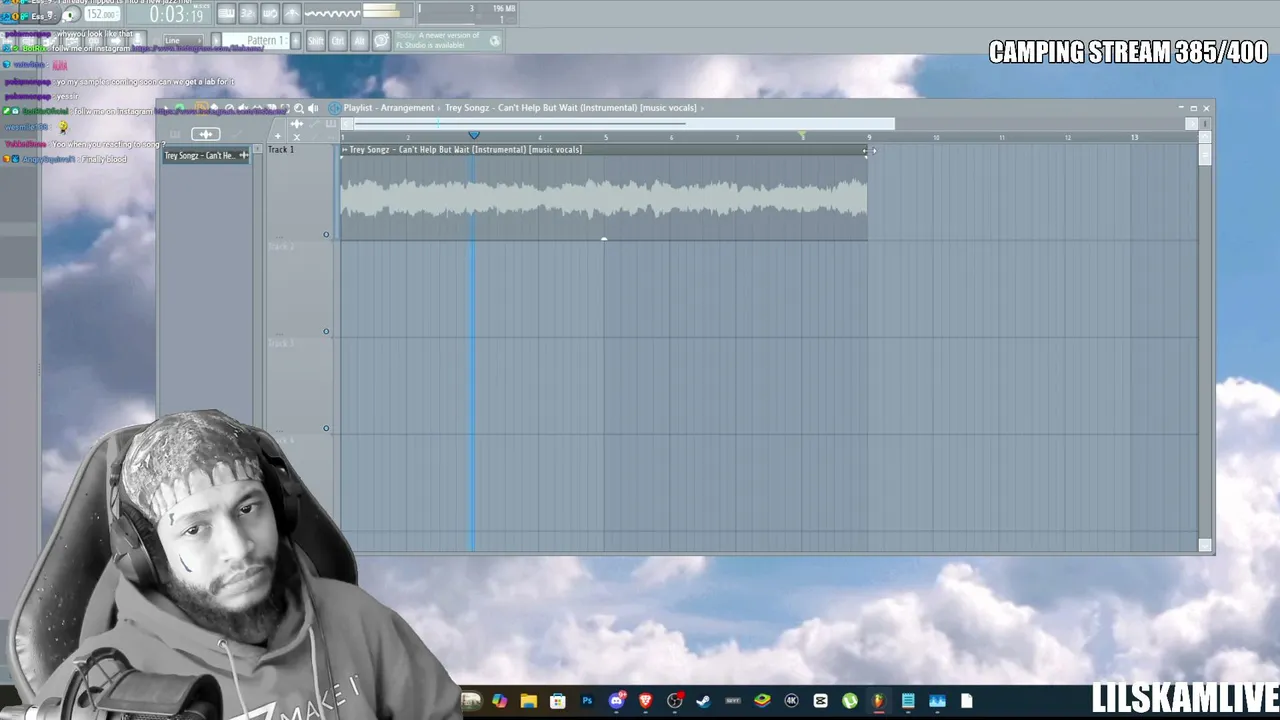Open Brave browser from the taskbar
Viewport: 1280px width, 720px height.
click(645, 701)
